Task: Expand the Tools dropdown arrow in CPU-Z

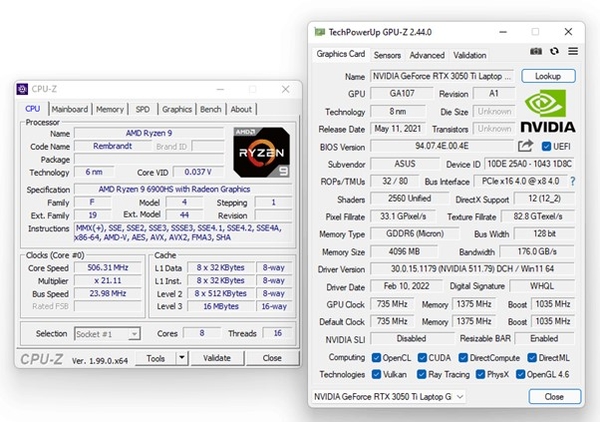Action: click(x=183, y=358)
